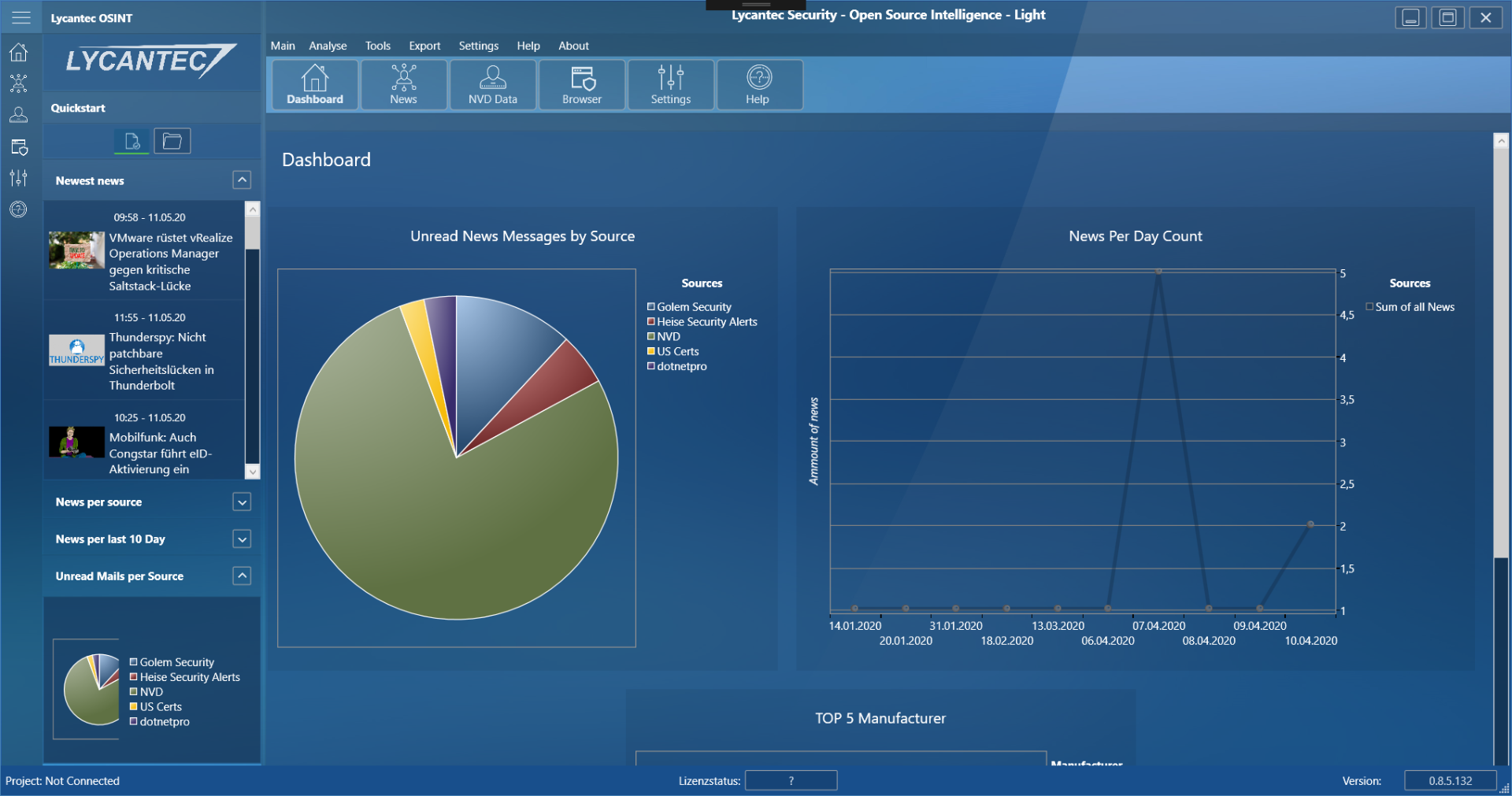Click the browser shield icon in the left sidebar
This screenshot has height=796, width=1512.
coord(19,146)
